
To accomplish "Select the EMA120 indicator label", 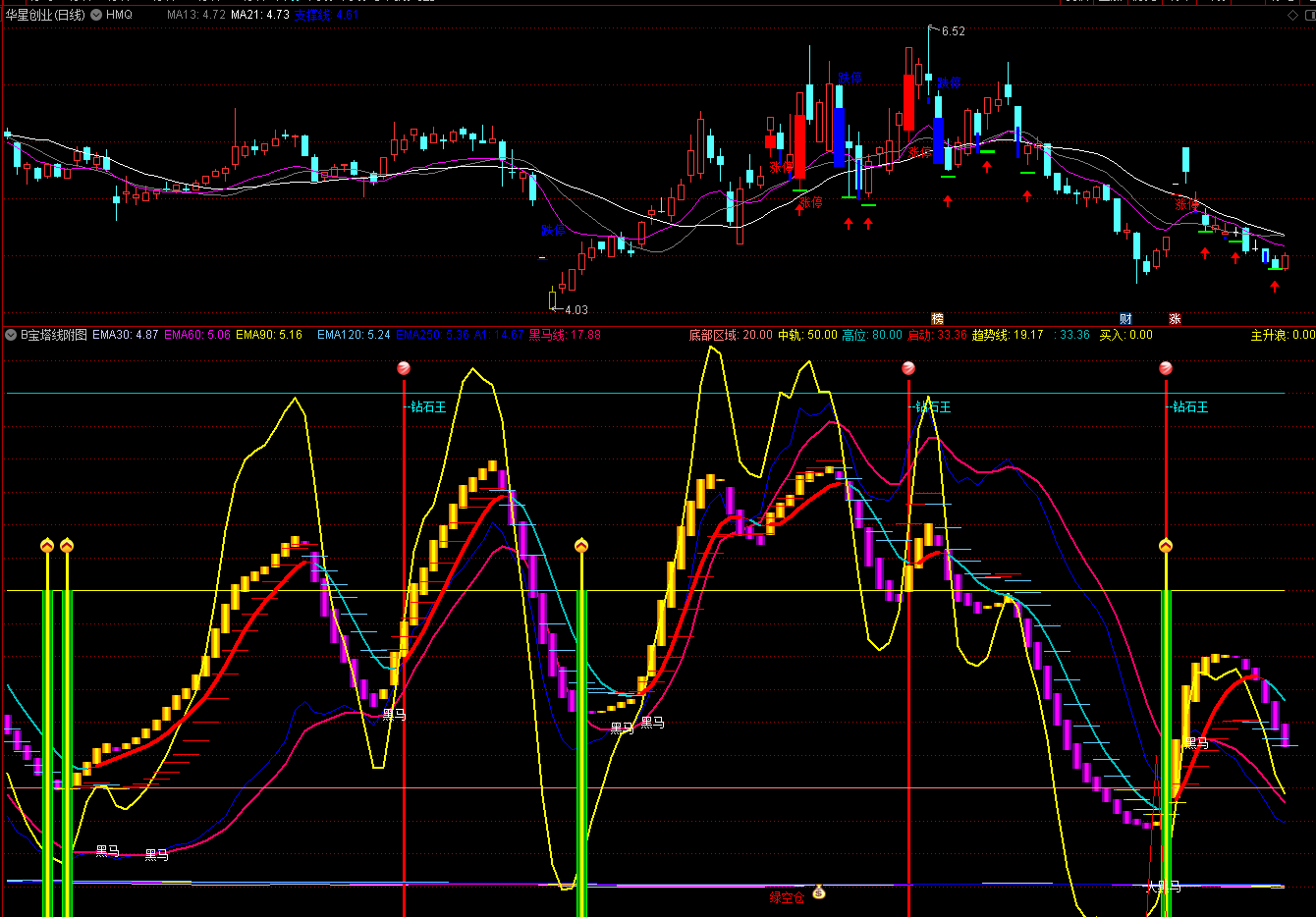I will pyautogui.click(x=354, y=335).
